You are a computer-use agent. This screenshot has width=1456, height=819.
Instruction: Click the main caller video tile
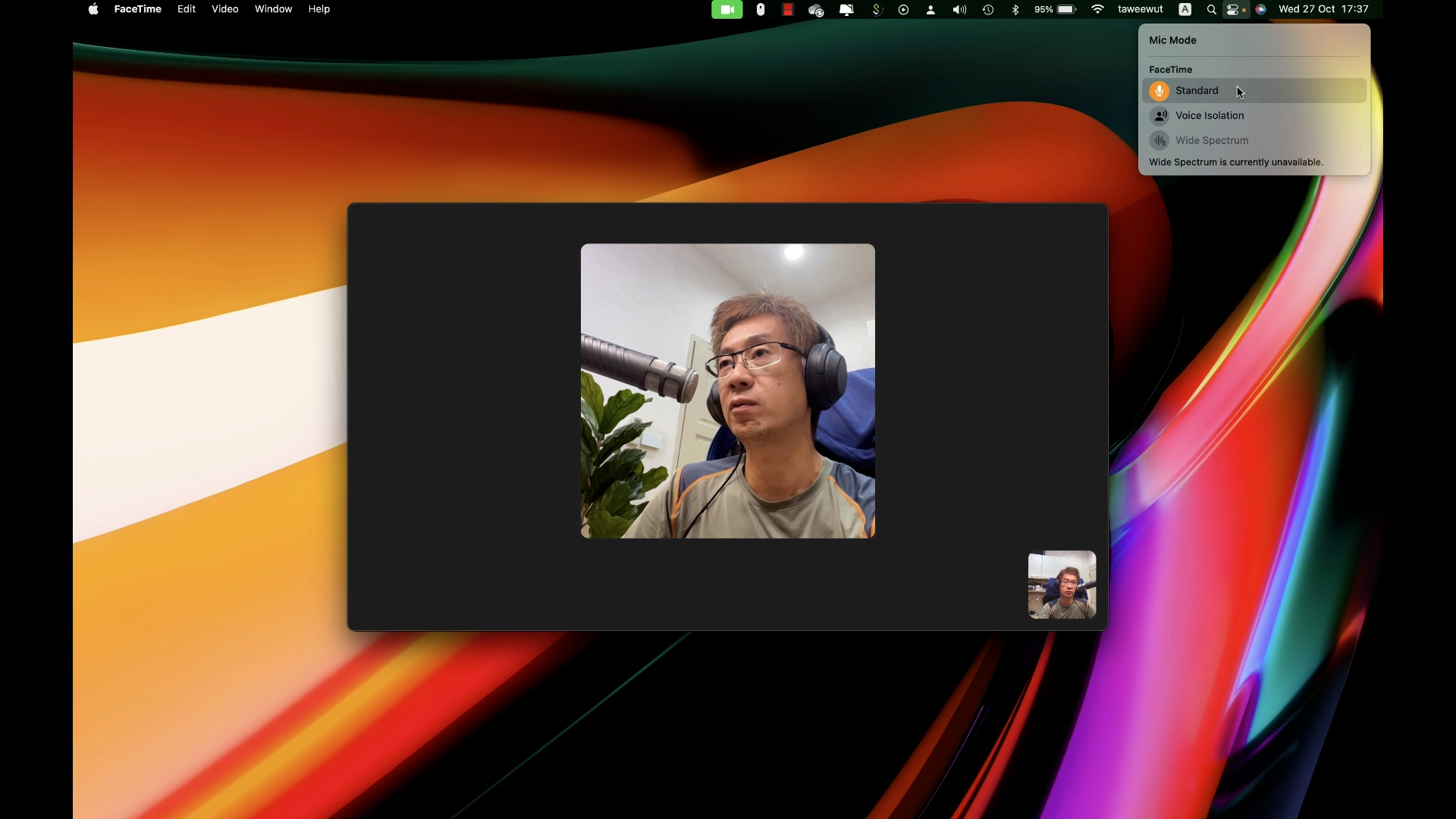coord(727,391)
